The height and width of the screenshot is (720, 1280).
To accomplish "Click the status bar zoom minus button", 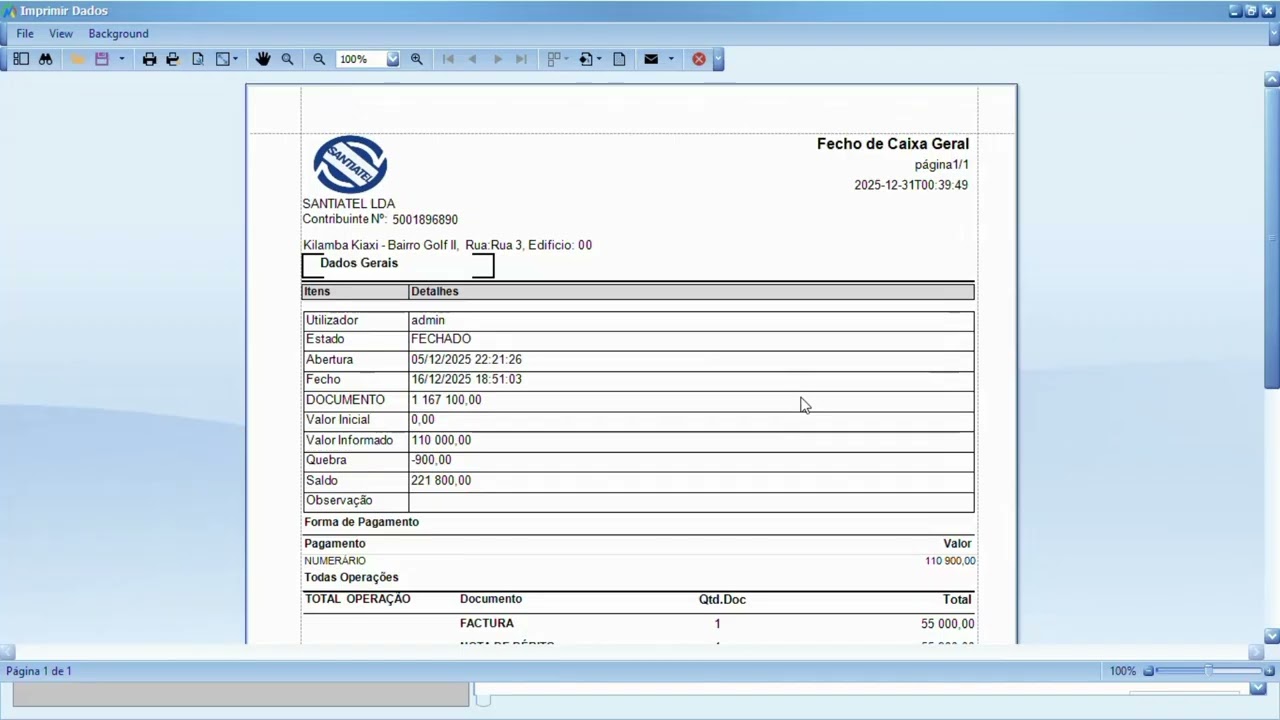I will point(1149,671).
